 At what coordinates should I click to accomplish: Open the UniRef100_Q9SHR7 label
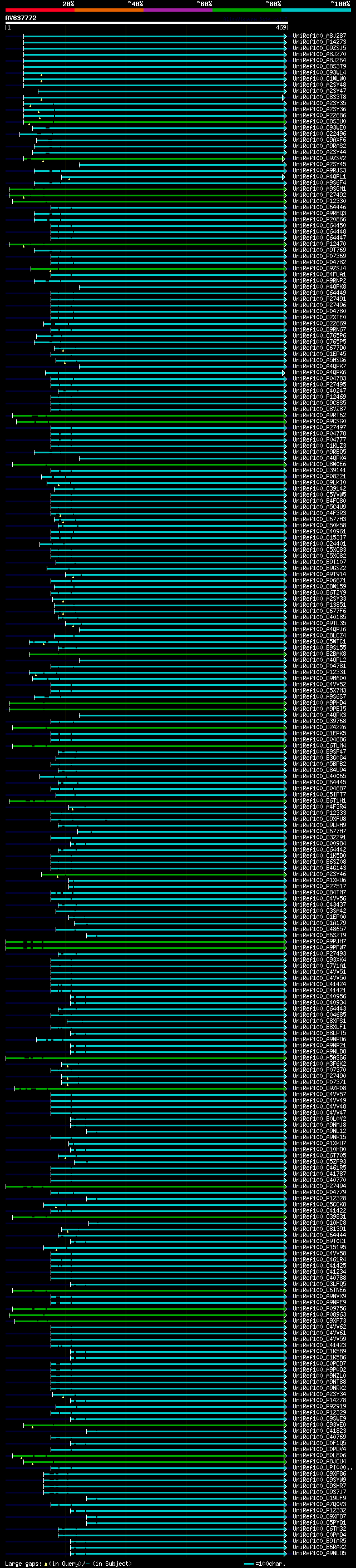click(319, 1486)
